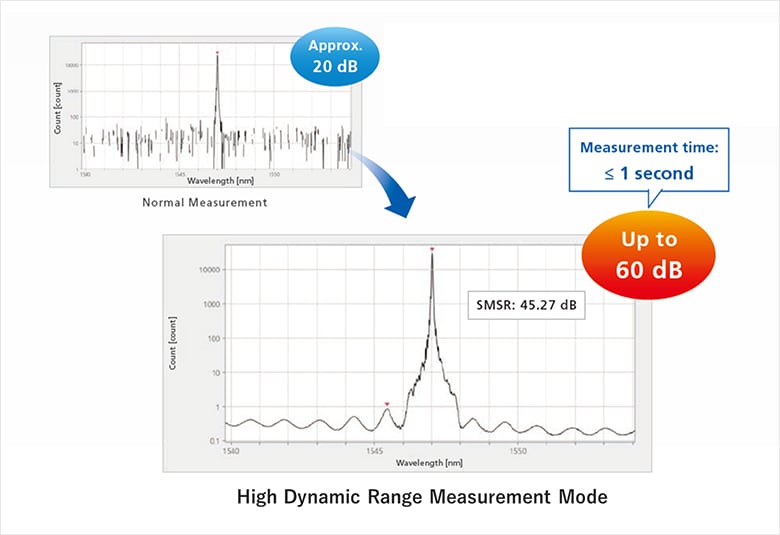Click the 10000 tick on the large chart's count axis
This screenshot has height=535, width=780.
click(x=207, y=270)
